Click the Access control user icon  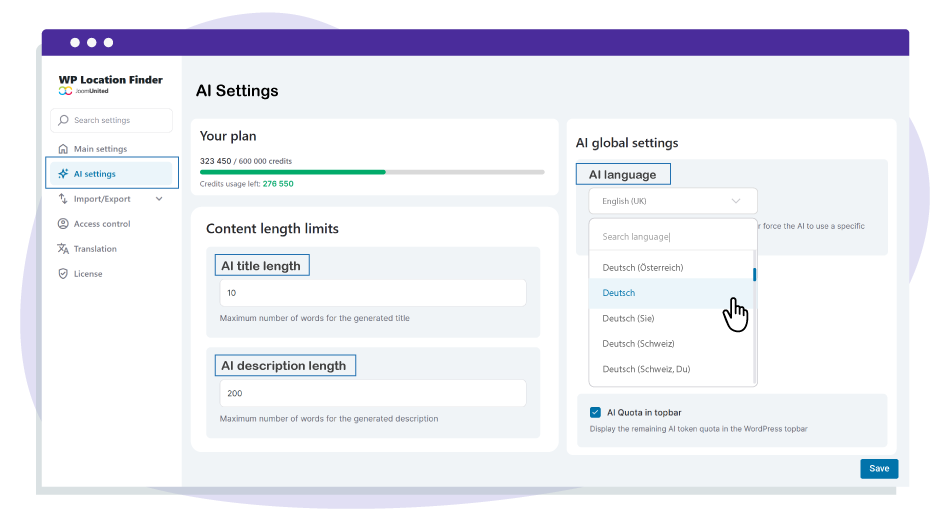pos(64,224)
